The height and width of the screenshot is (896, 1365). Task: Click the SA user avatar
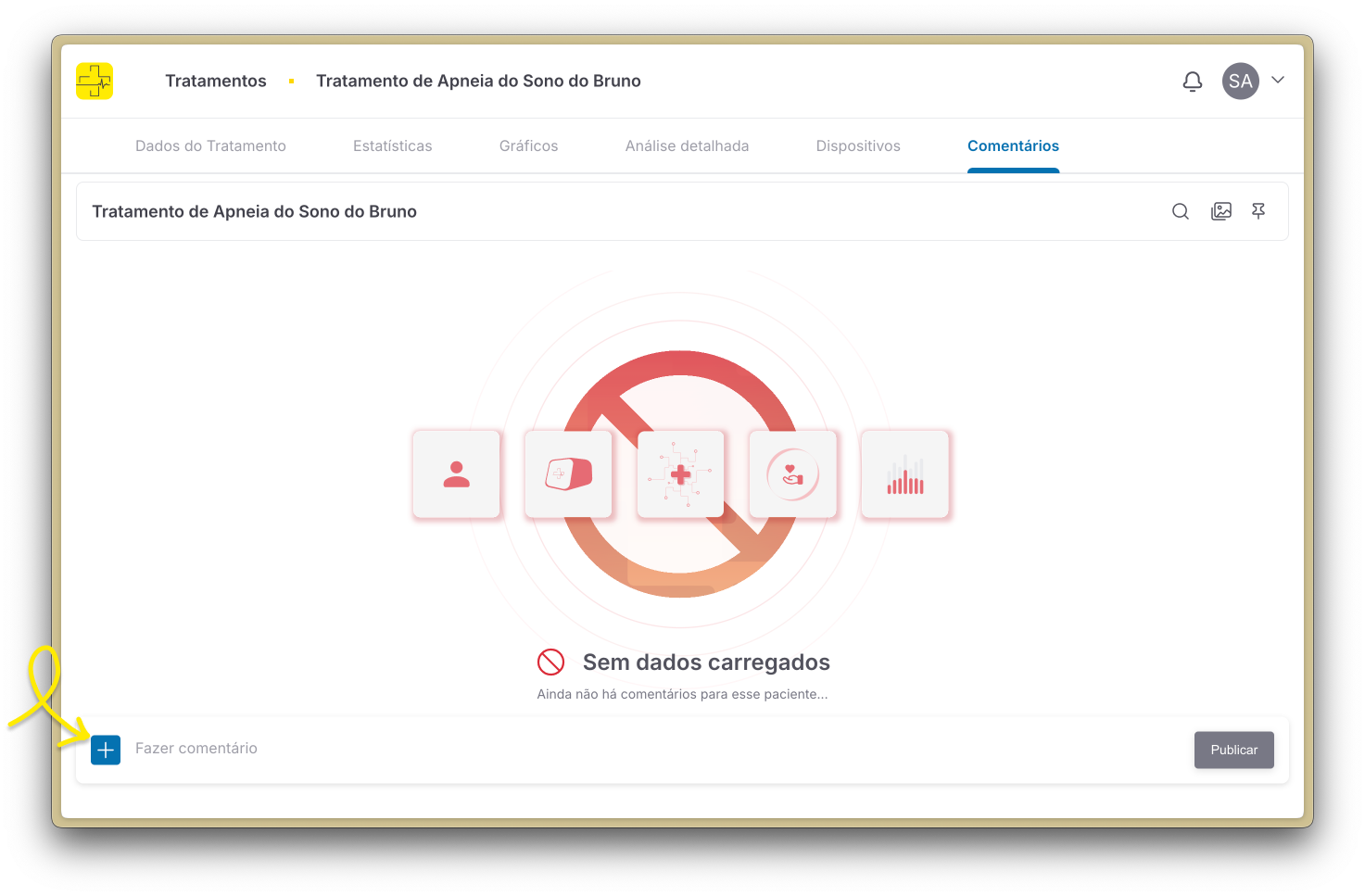[x=1240, y=82]
